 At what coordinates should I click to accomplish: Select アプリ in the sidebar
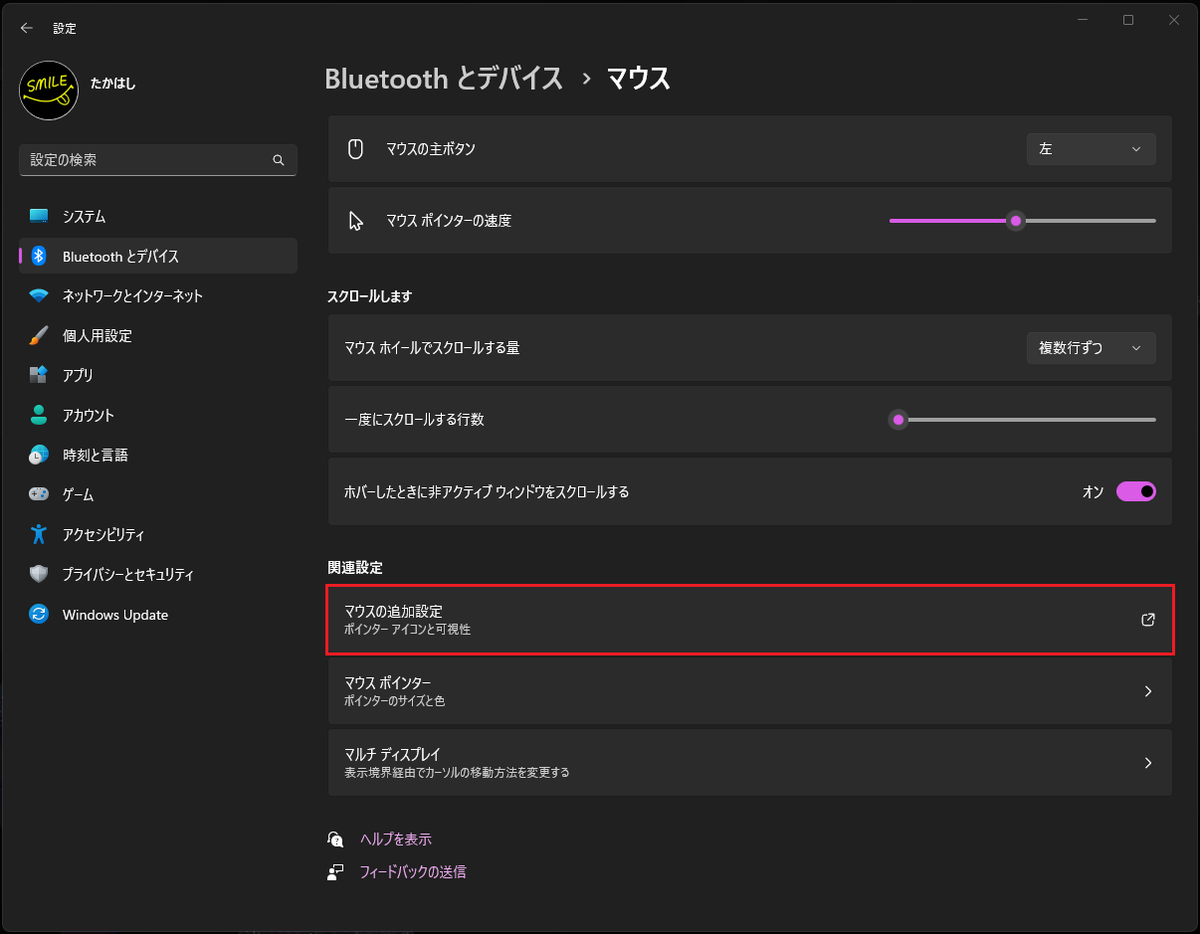78,376
